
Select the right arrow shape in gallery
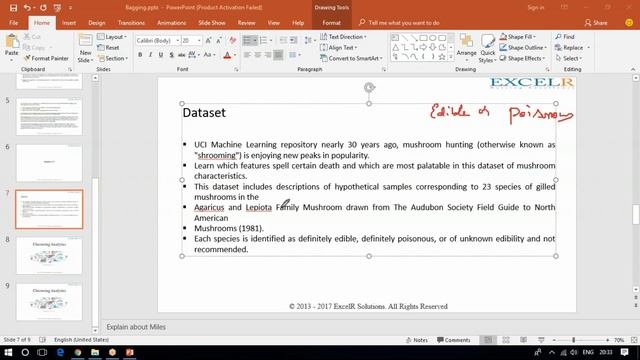click(423, 48)
